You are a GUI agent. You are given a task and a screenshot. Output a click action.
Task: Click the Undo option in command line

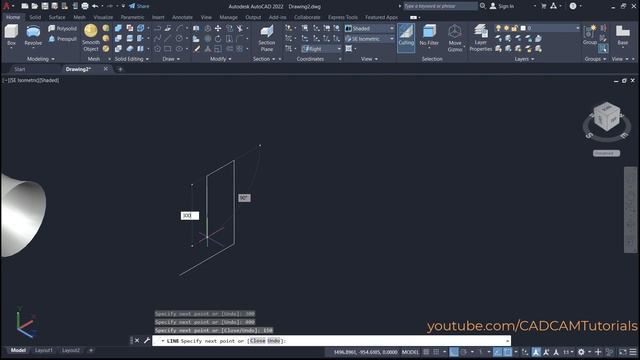pyautogui.click(x=274, y=341)
